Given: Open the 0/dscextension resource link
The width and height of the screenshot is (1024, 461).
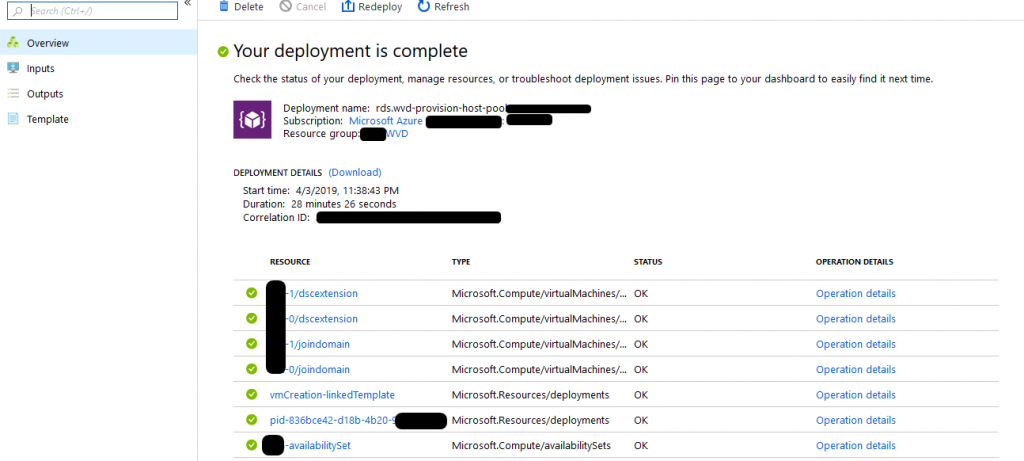Looking at the screenshot, I should (x=321, y=319).
